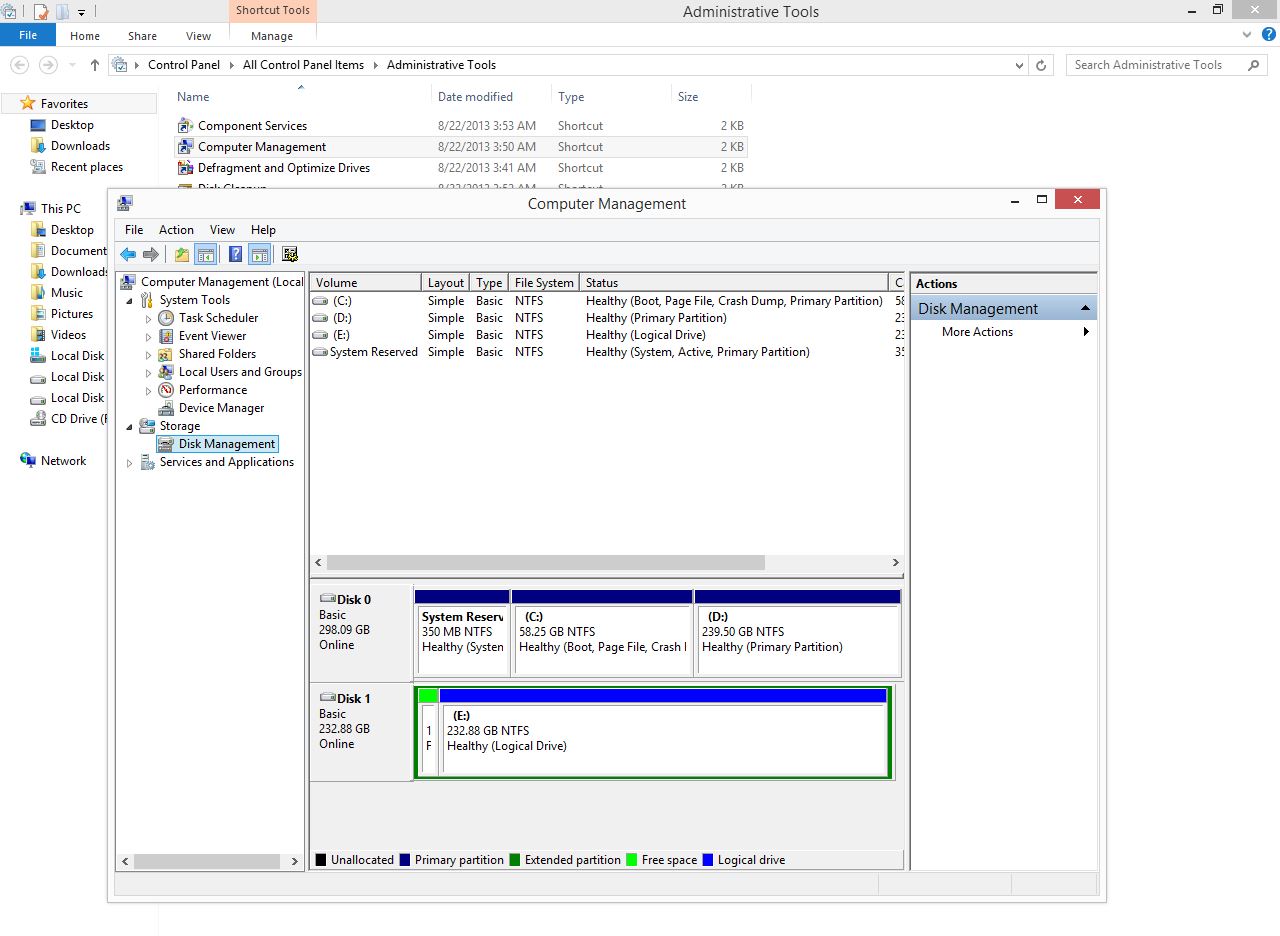Select the System Reserved partition on Disk 0

click(x=462, y=632)
